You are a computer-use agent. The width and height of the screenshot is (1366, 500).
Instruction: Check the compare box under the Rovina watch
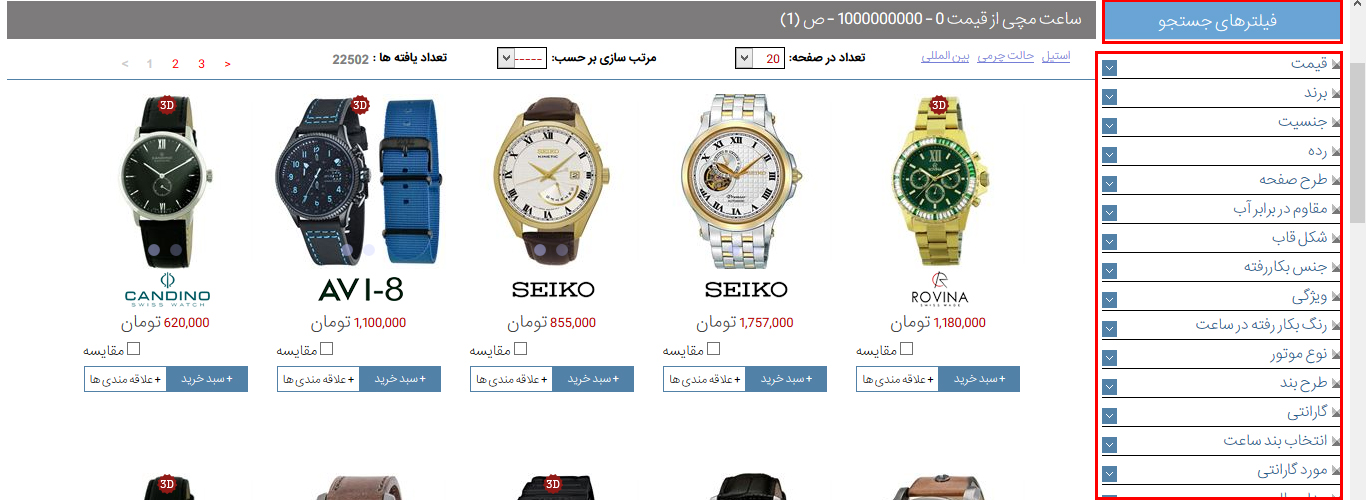(x=907, y=349)
